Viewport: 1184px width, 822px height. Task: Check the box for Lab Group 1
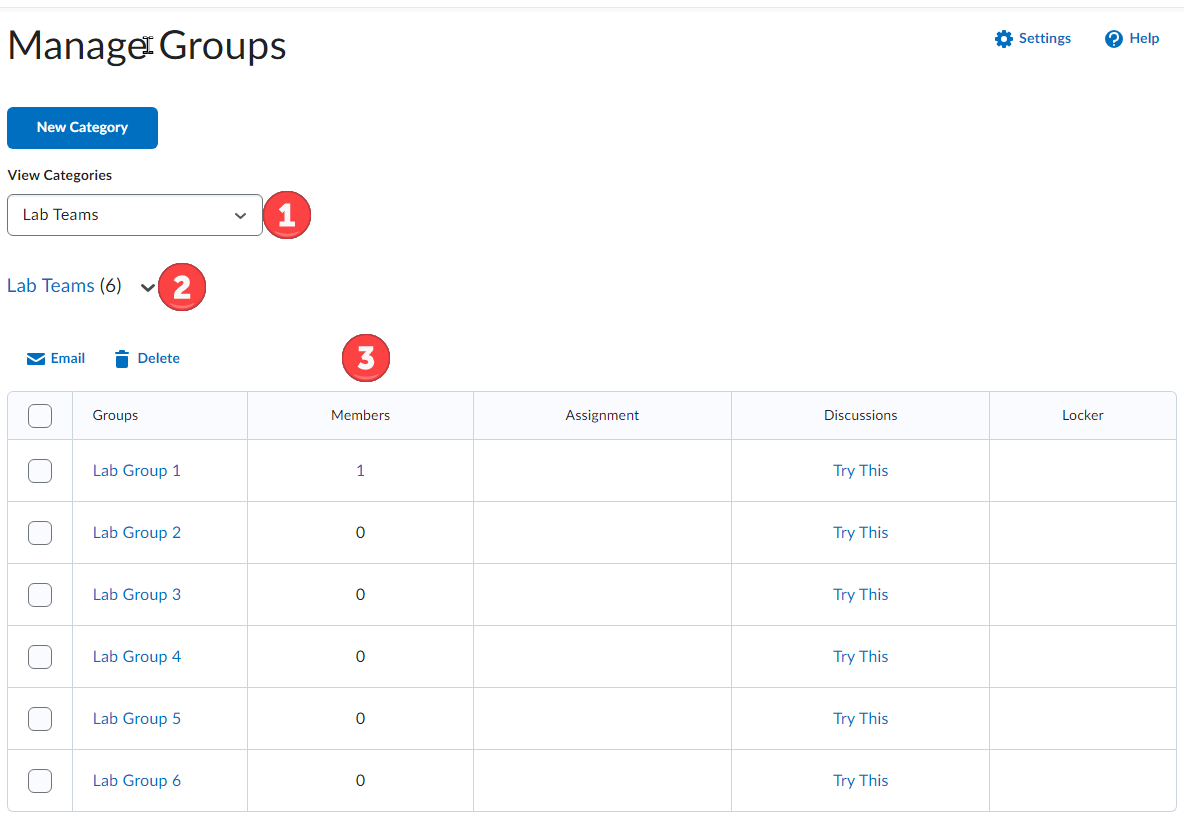pyautogui.click(x=40, y=471)
